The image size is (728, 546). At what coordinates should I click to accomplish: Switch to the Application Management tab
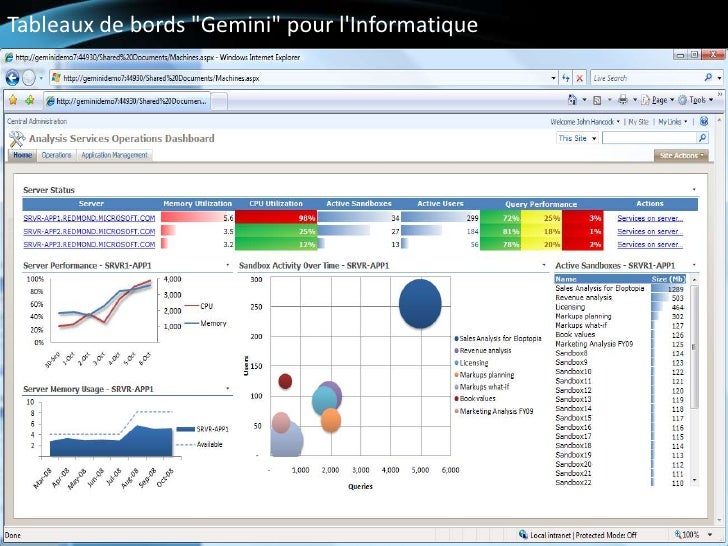114,155
